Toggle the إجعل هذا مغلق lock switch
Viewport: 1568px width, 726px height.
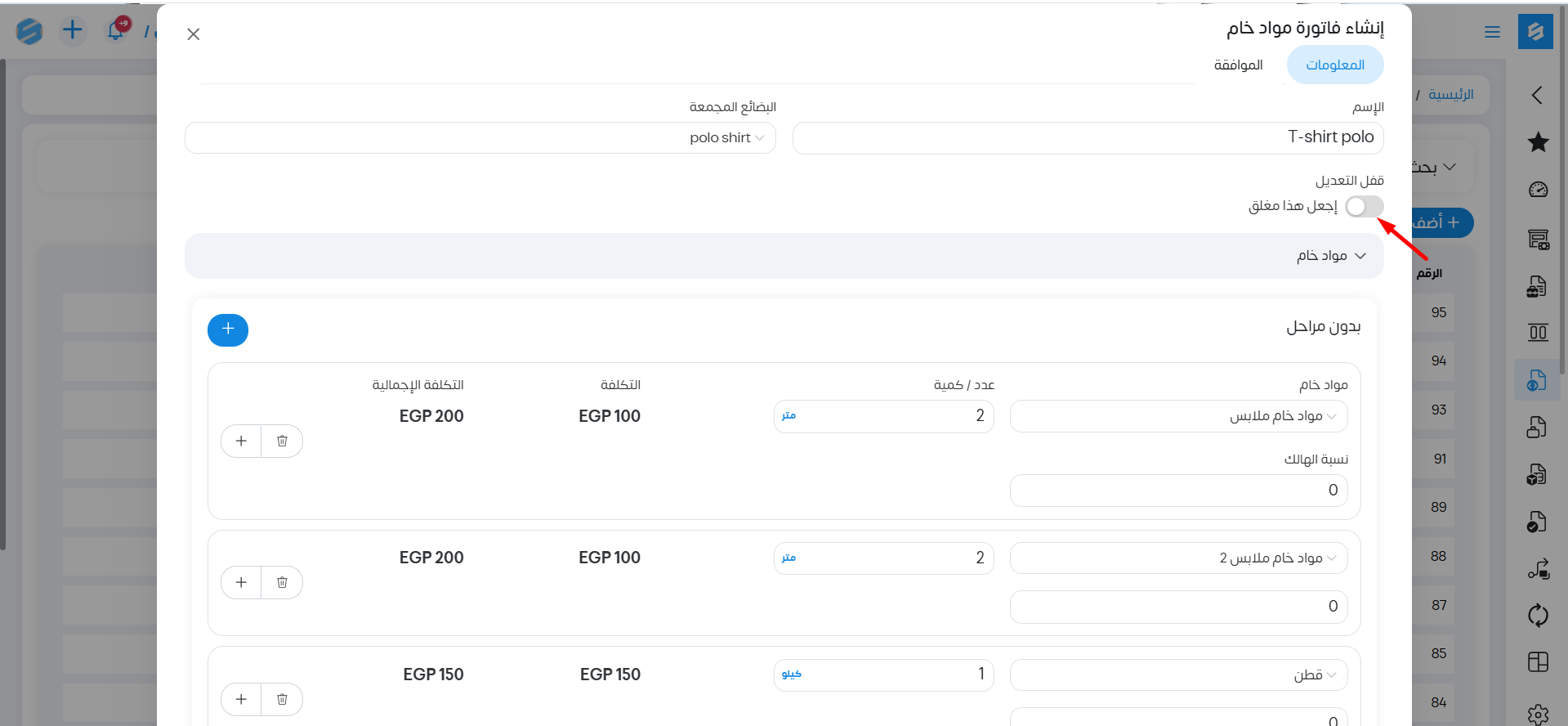[1364, 207]
